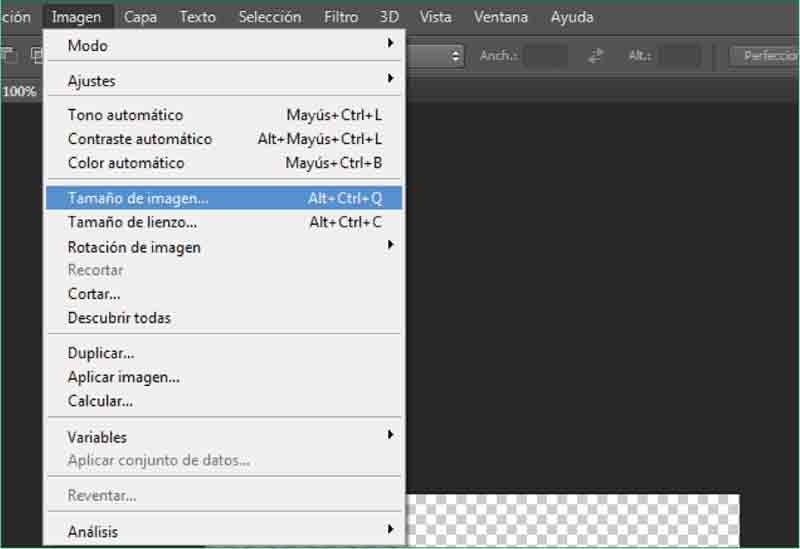Open Rotación de imagen submenu
This screenshot has width=800, height=549.
[x=225, y=247]
